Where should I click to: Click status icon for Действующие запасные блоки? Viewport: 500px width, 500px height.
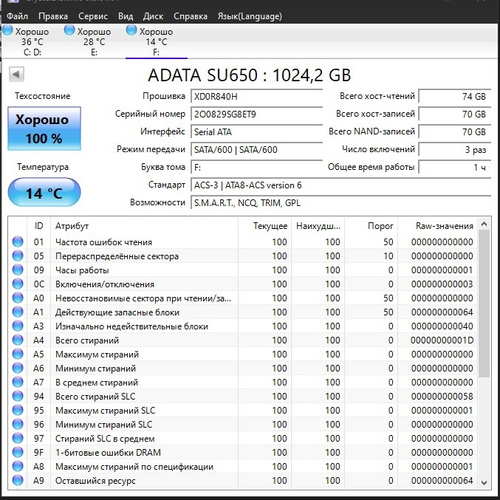(18, 312)
